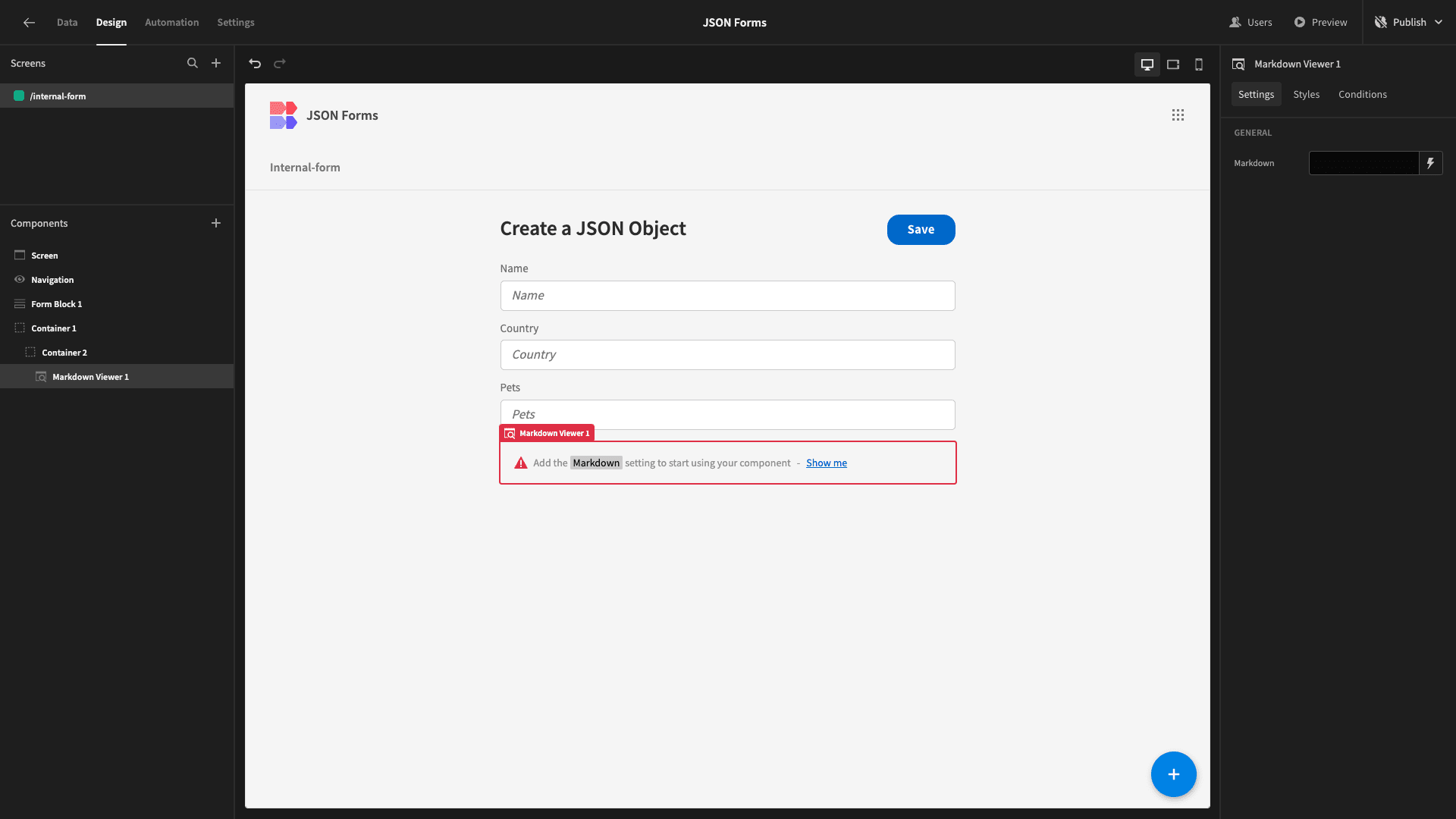Screen dimensions: 1456x819
Task: Select Container 1 component
Action: click(x=117, y=328)
